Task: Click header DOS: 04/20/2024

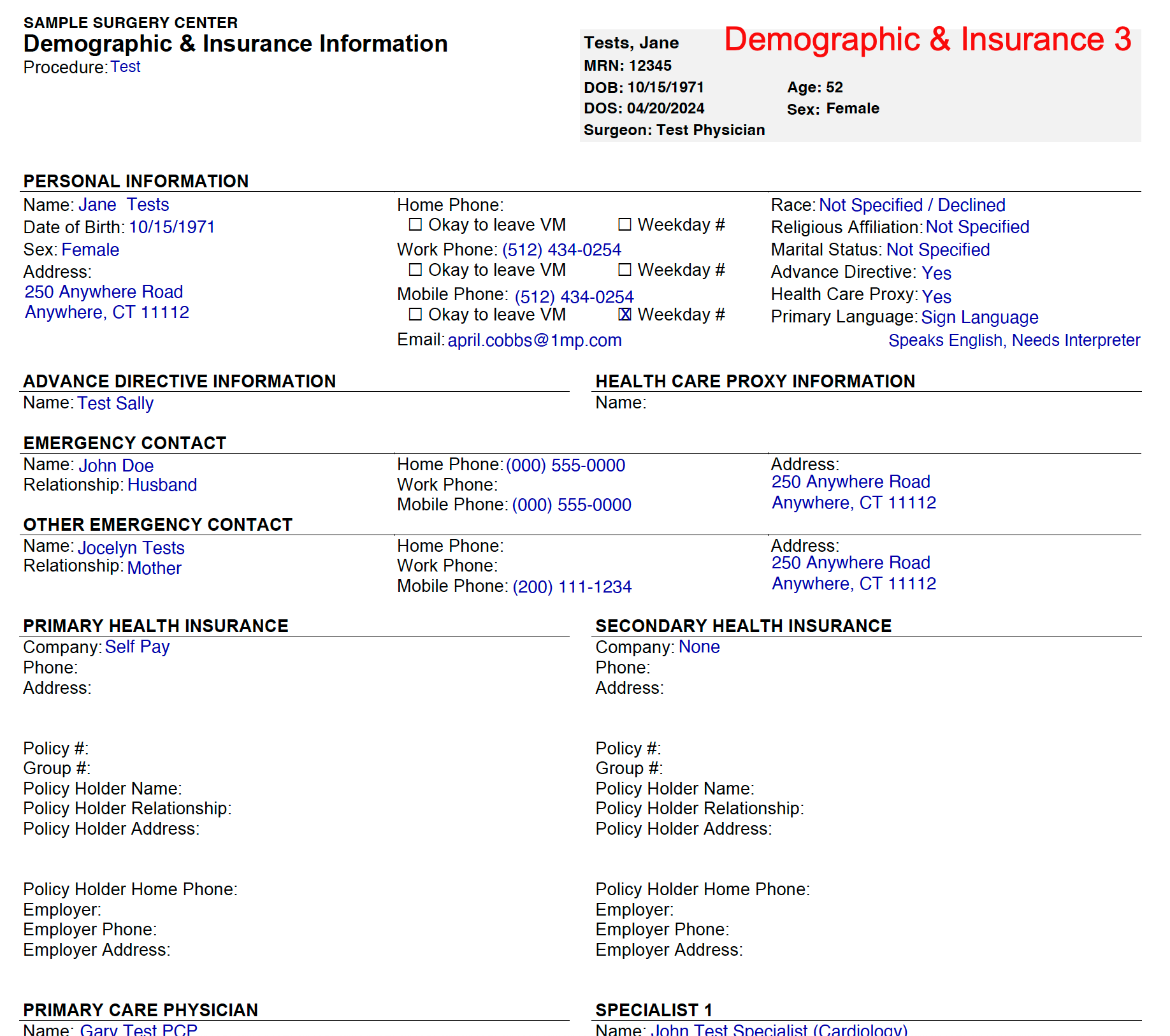Action: [x=644, y=108]
